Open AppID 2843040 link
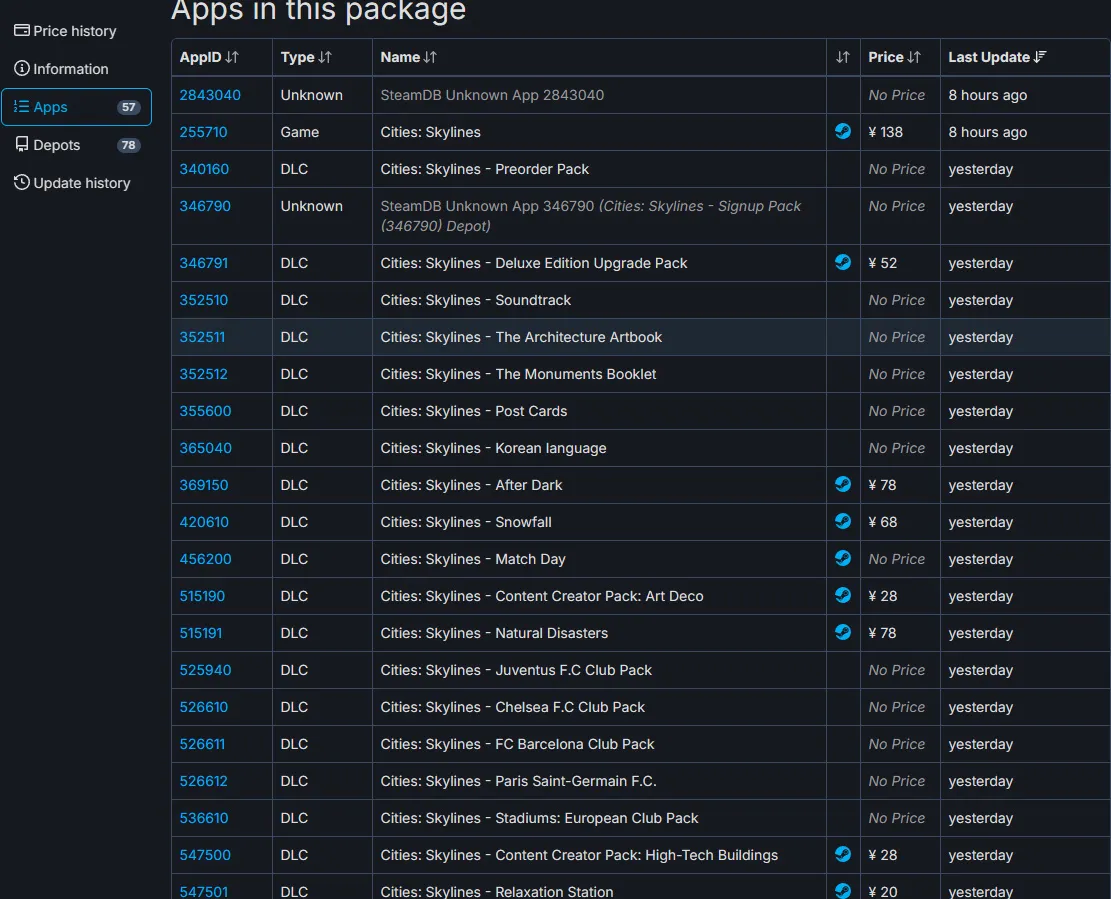1111x899 pixels. pyautogui.click(x=210, y=95)
